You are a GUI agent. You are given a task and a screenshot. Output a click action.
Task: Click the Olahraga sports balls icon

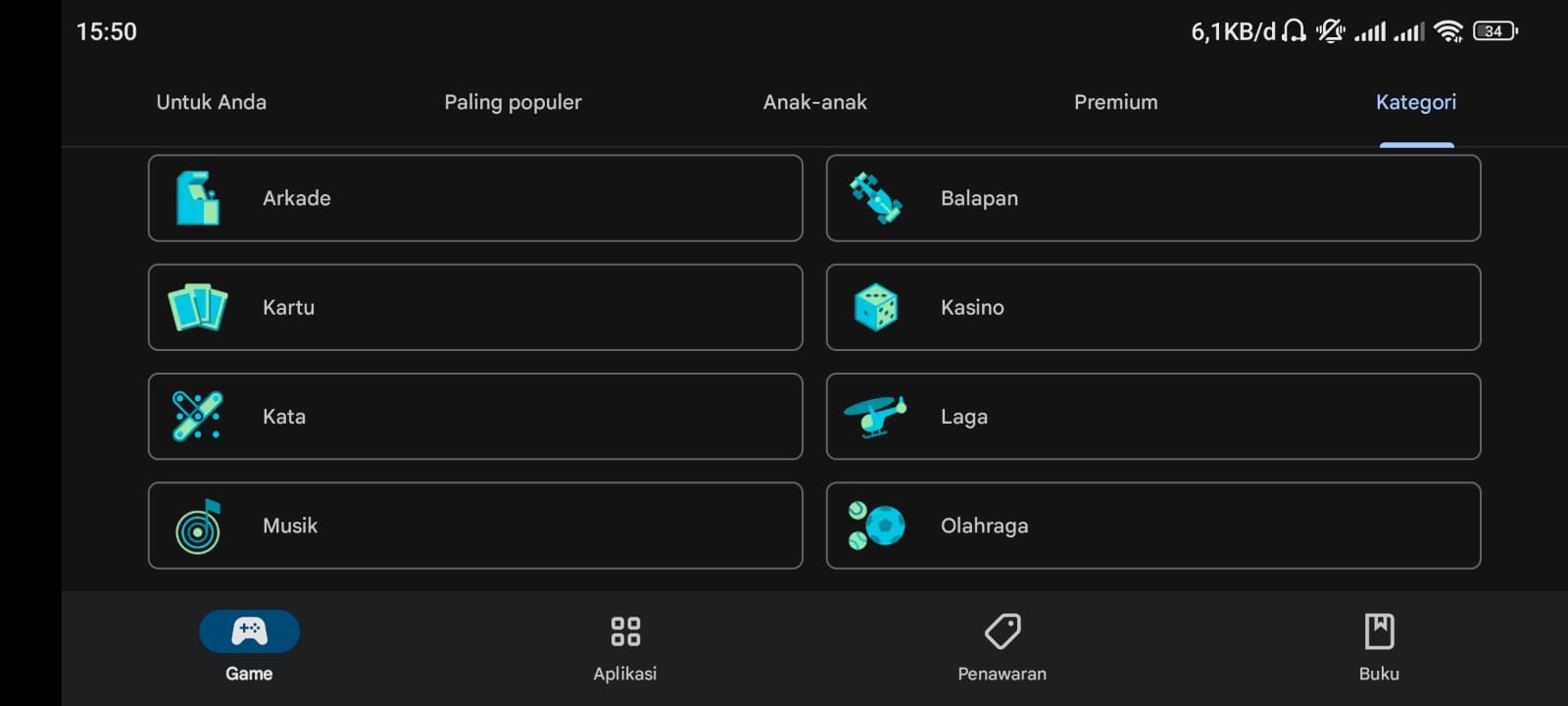point(875,526)
